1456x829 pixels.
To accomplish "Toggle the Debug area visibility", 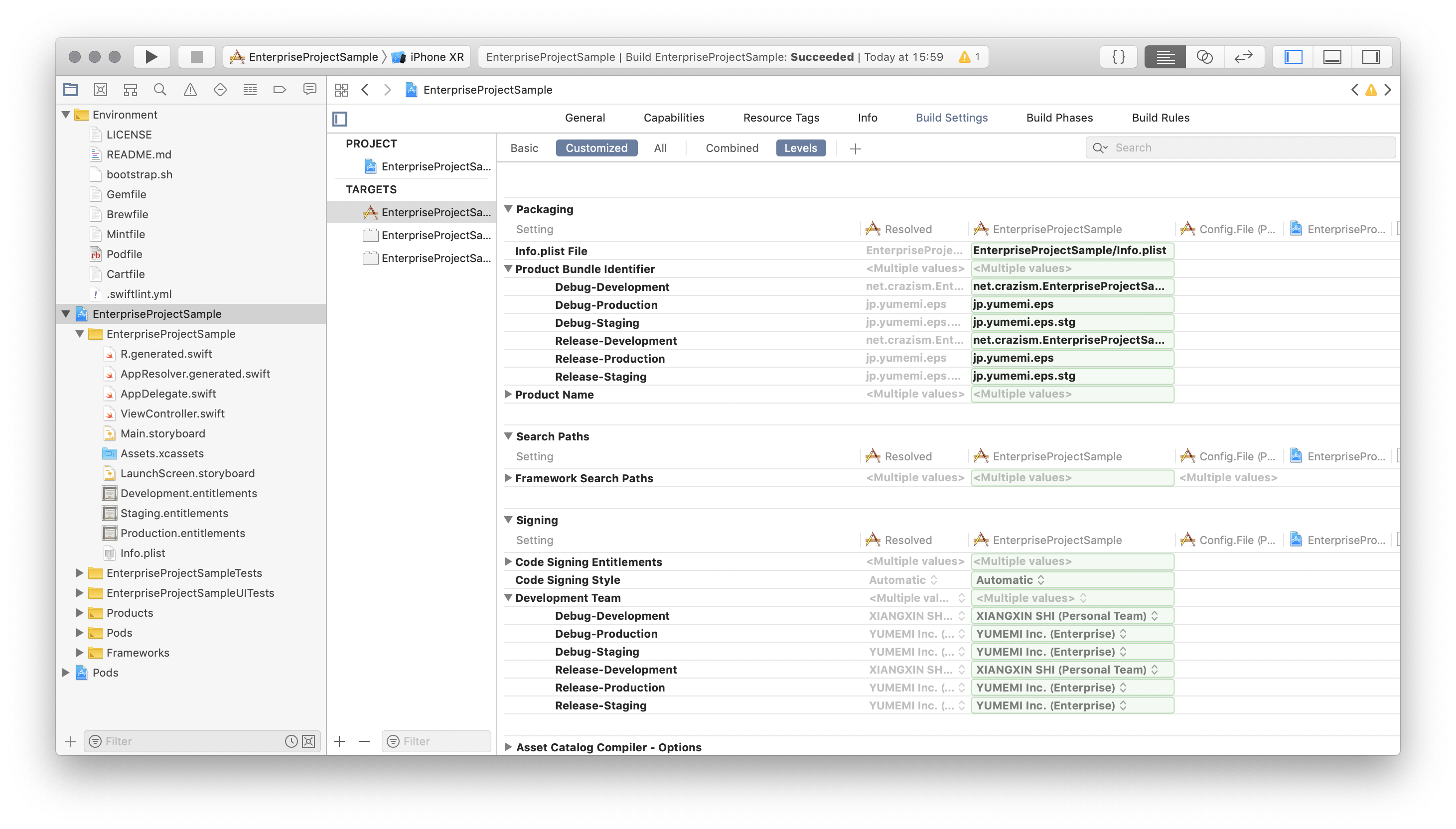I will point(1332,56).
